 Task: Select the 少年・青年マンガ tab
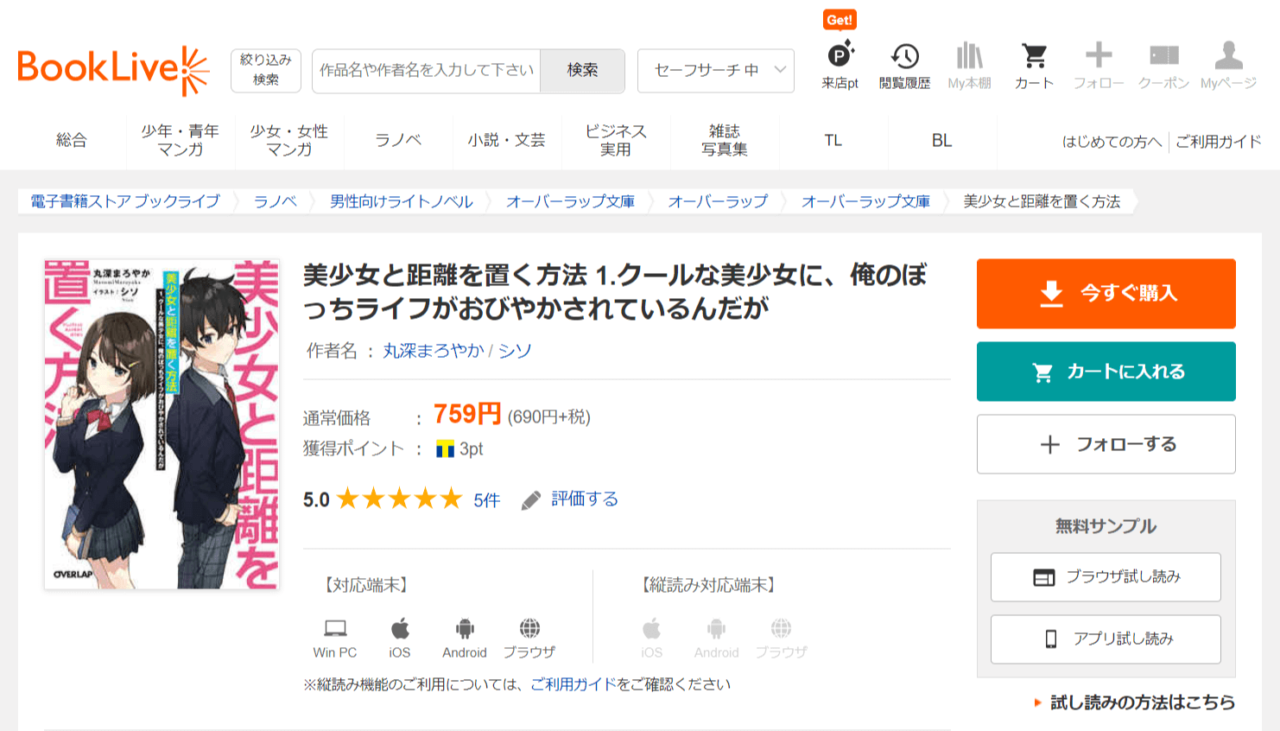(180, 141)
